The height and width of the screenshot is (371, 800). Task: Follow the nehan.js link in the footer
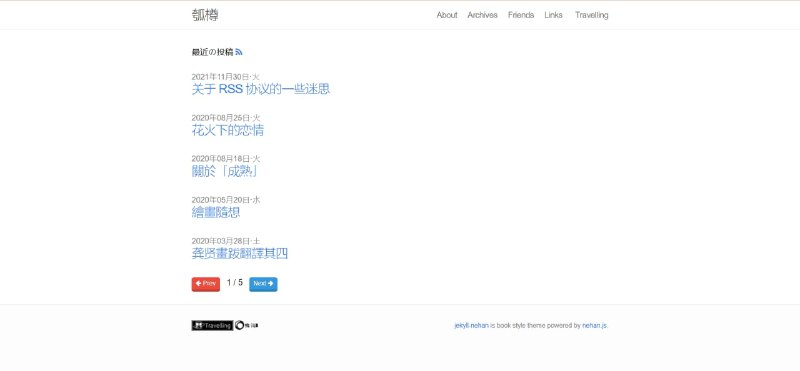594,326
